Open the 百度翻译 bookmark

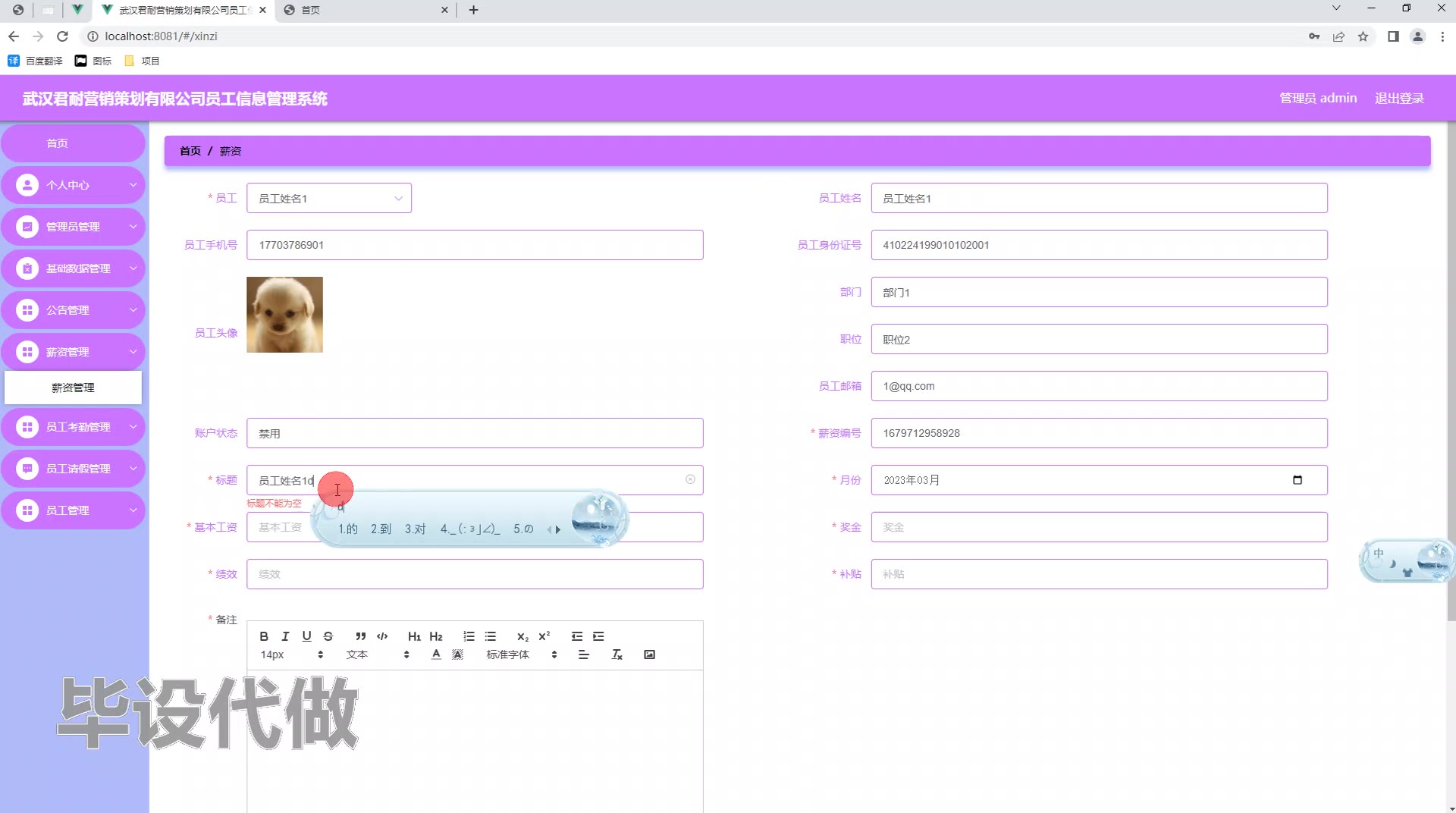point(36,61)
